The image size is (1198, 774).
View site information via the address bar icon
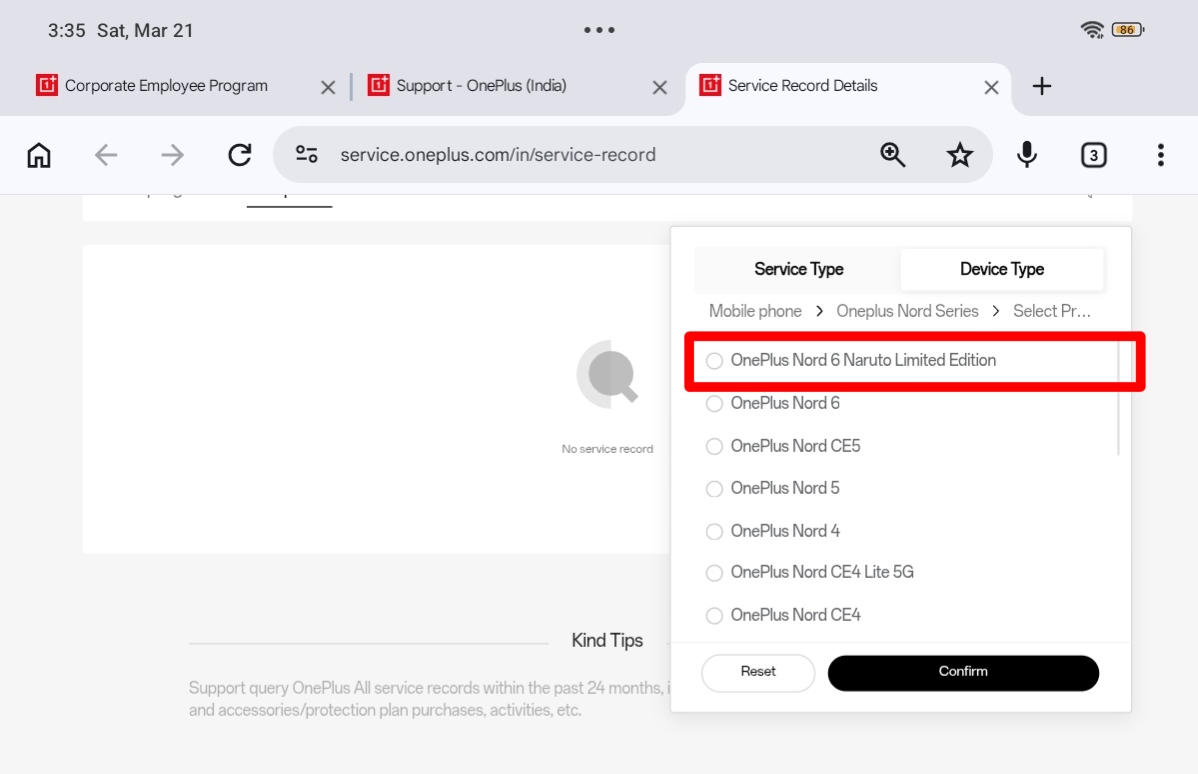pyautogui.click(x=305, y=155)
